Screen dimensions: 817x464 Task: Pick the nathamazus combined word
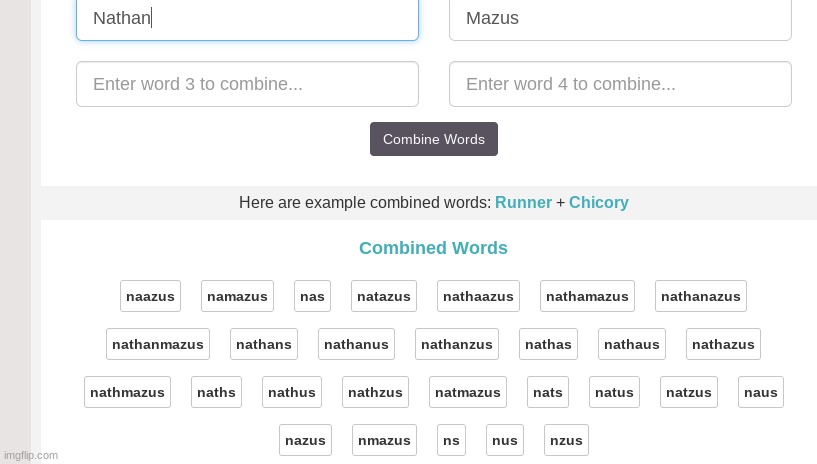pyautogui.click(x=587, y=296)
